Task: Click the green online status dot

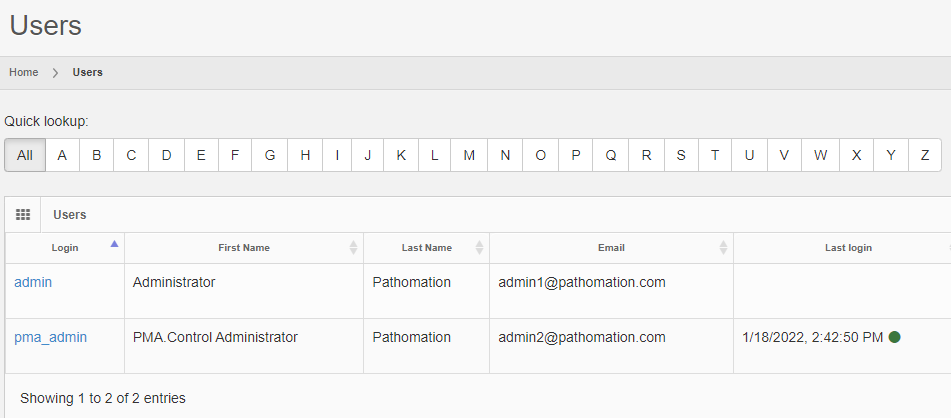Action: pyautogui.click(x=895, y=337)
